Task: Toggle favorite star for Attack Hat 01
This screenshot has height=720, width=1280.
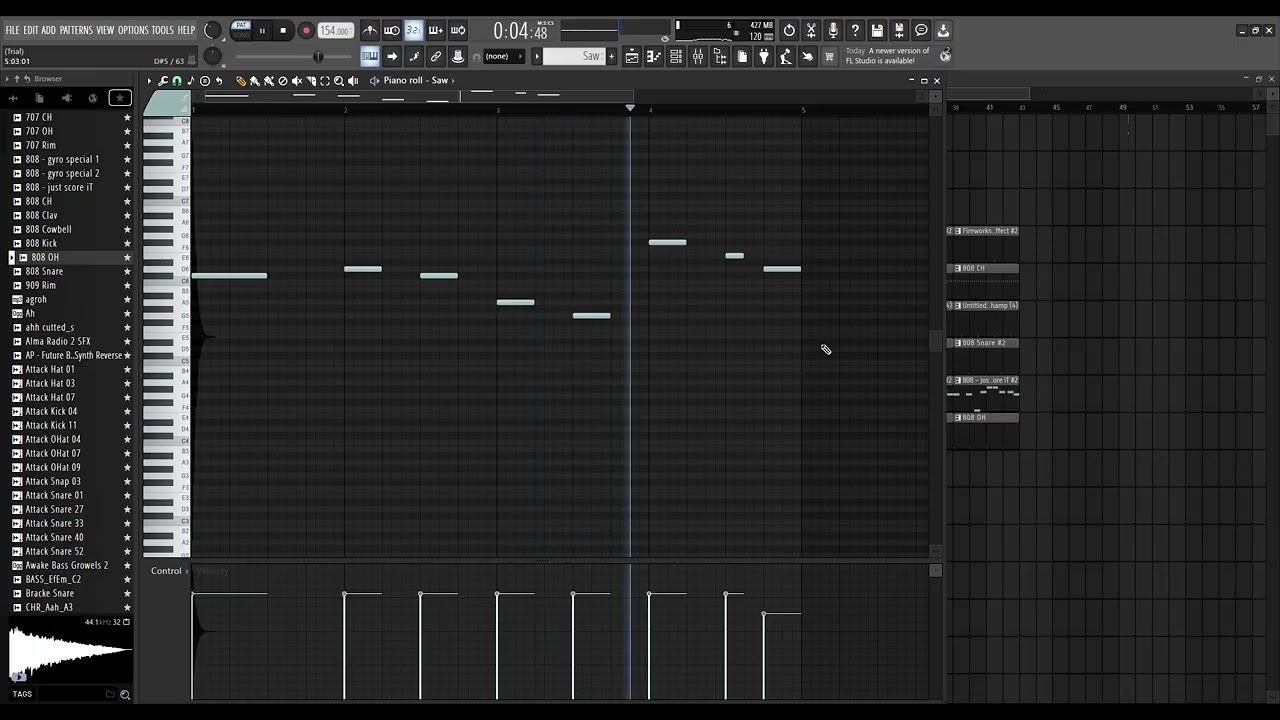Action: (x=127, y=369)
